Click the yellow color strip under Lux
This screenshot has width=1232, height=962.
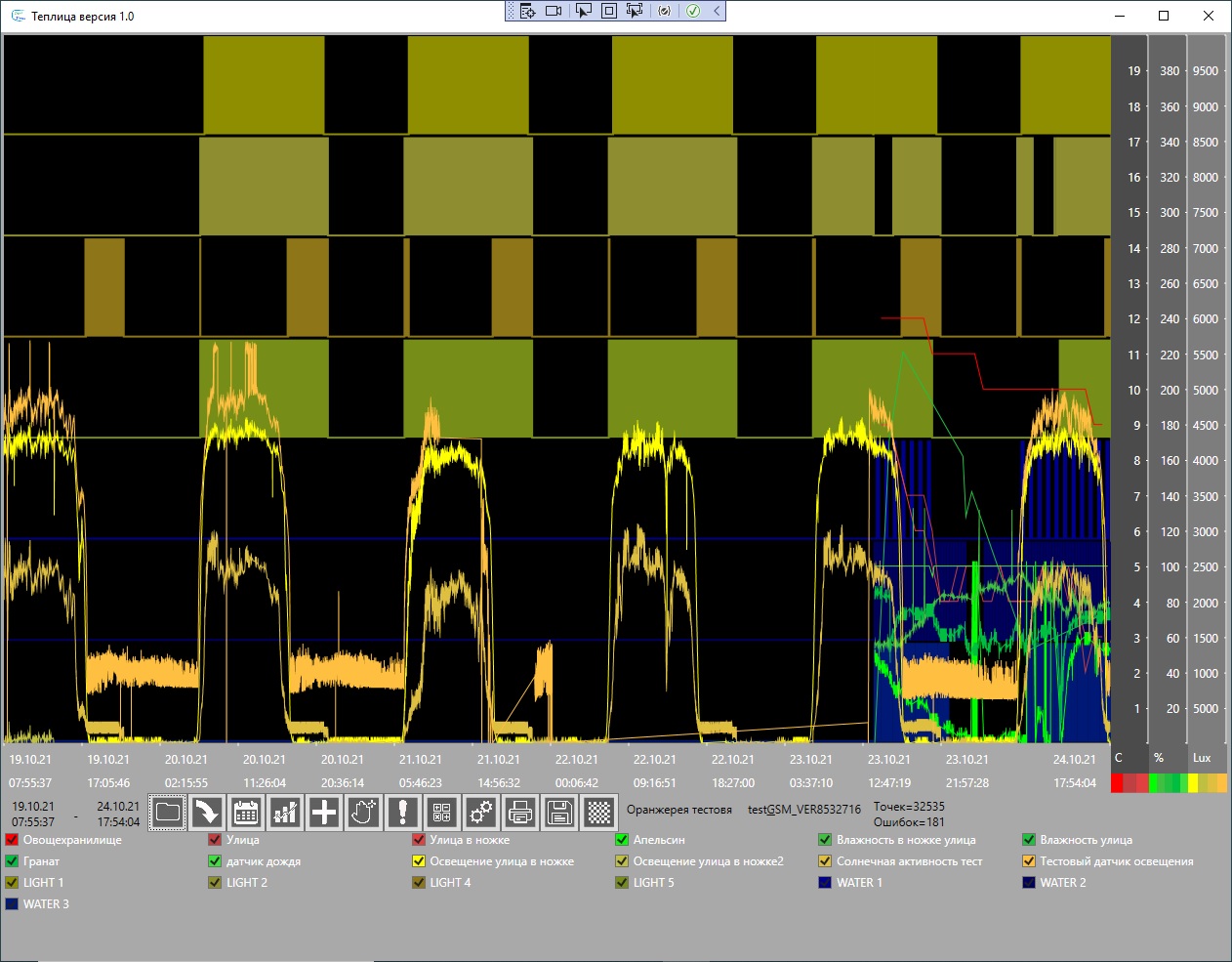pyautogui.click(x=1208, y=782)
